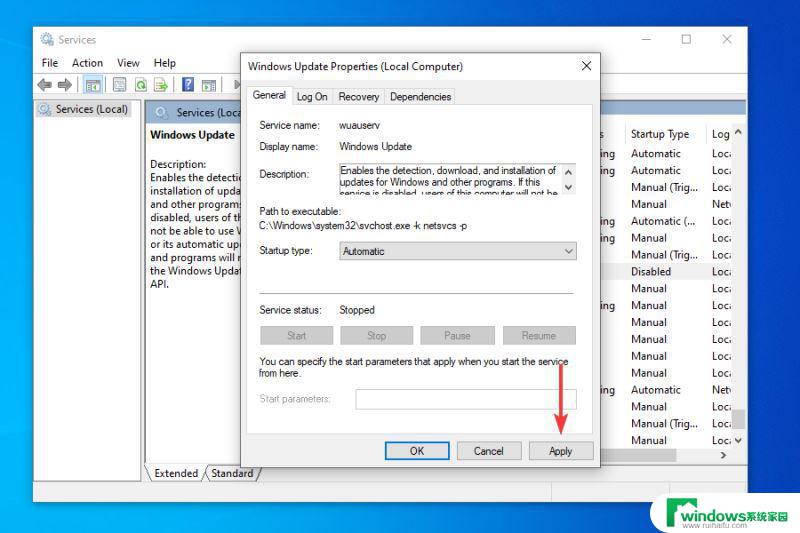Open the Properties toolbar icon in Services
This screenshot has height=533, width=800.
point(119,85)
